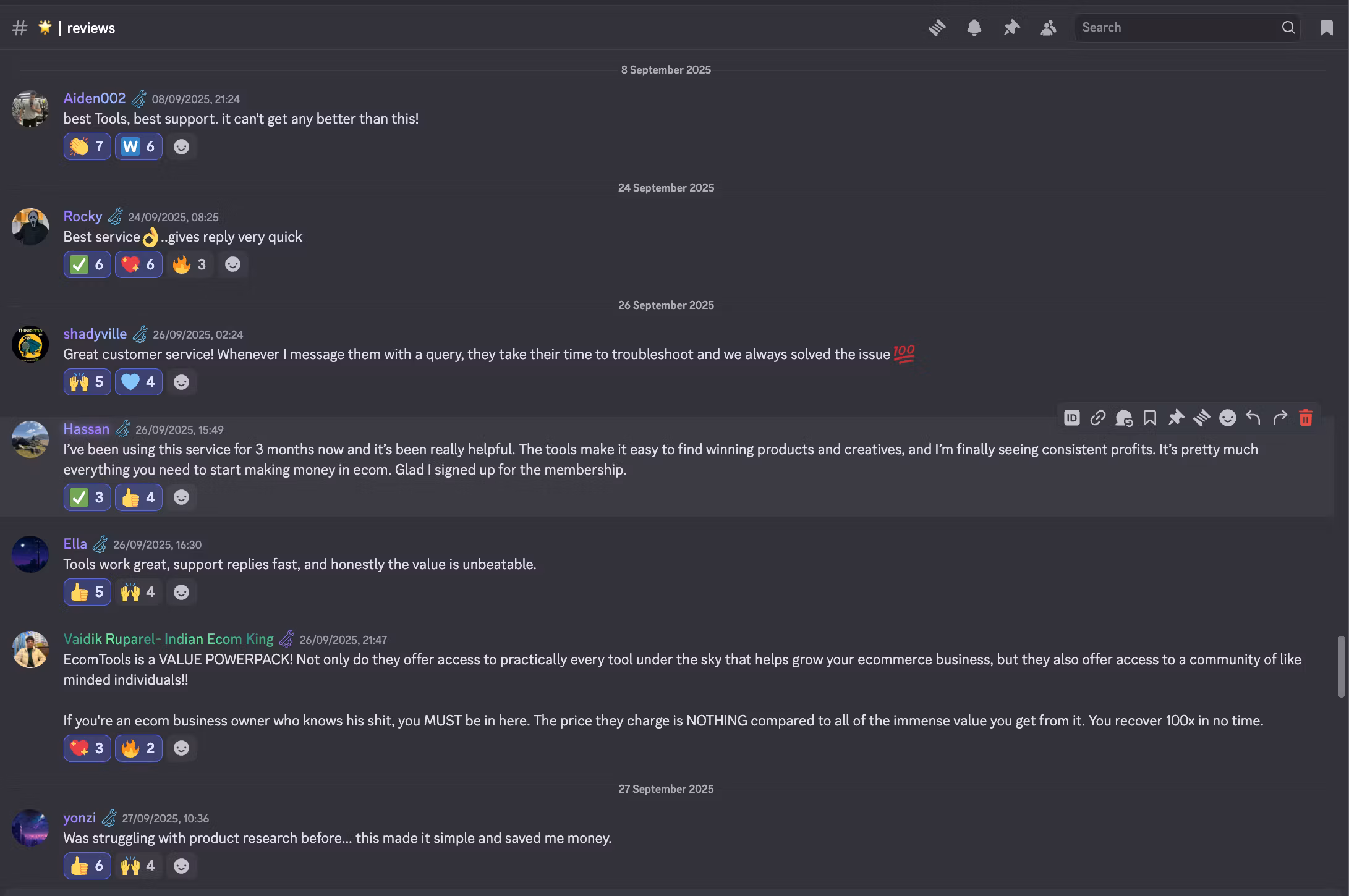
Task: Open Vaidik Ruparel- Indian Ecom King profile
Action: tap(168, 639)
